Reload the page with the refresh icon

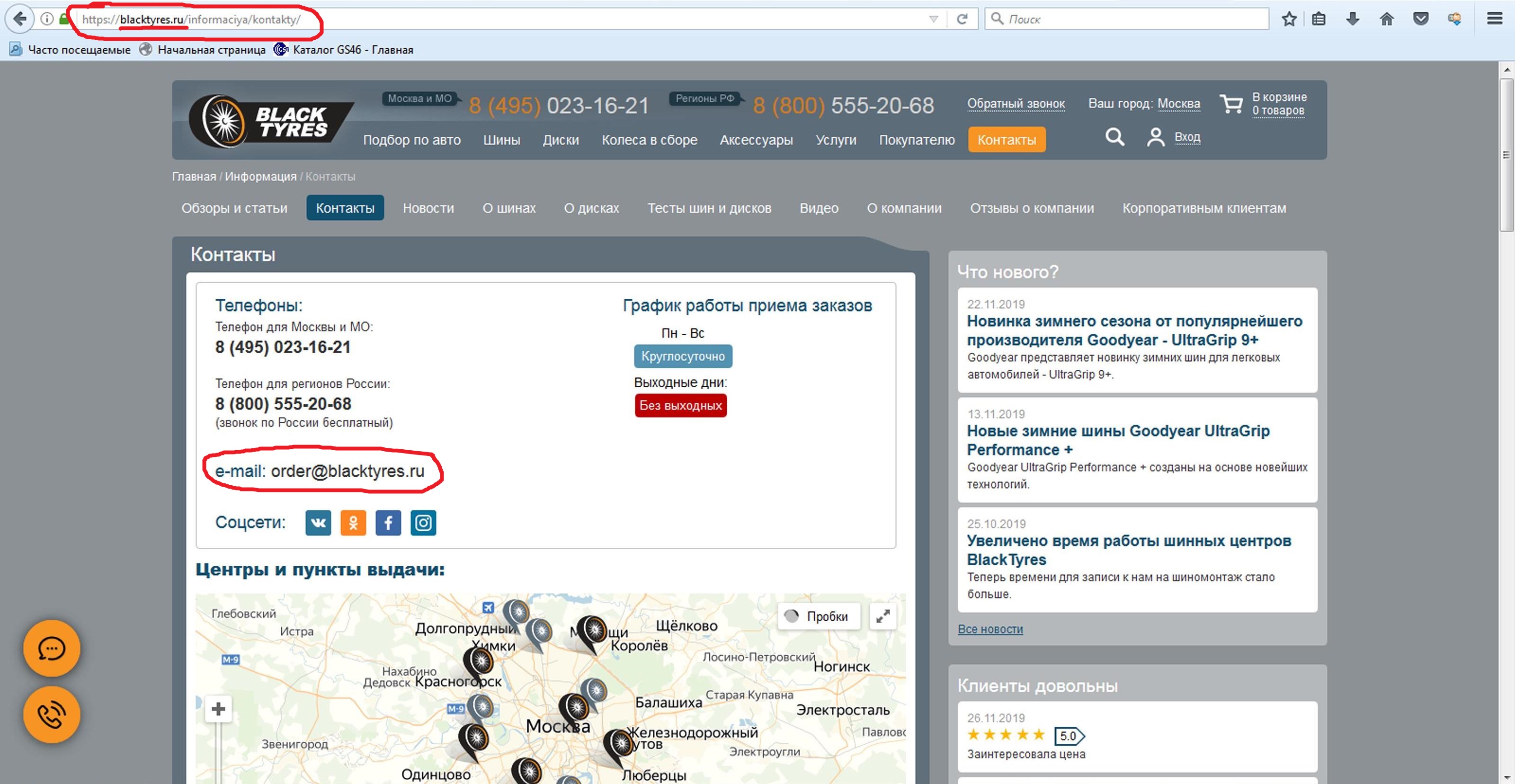(x=962, y=19)
